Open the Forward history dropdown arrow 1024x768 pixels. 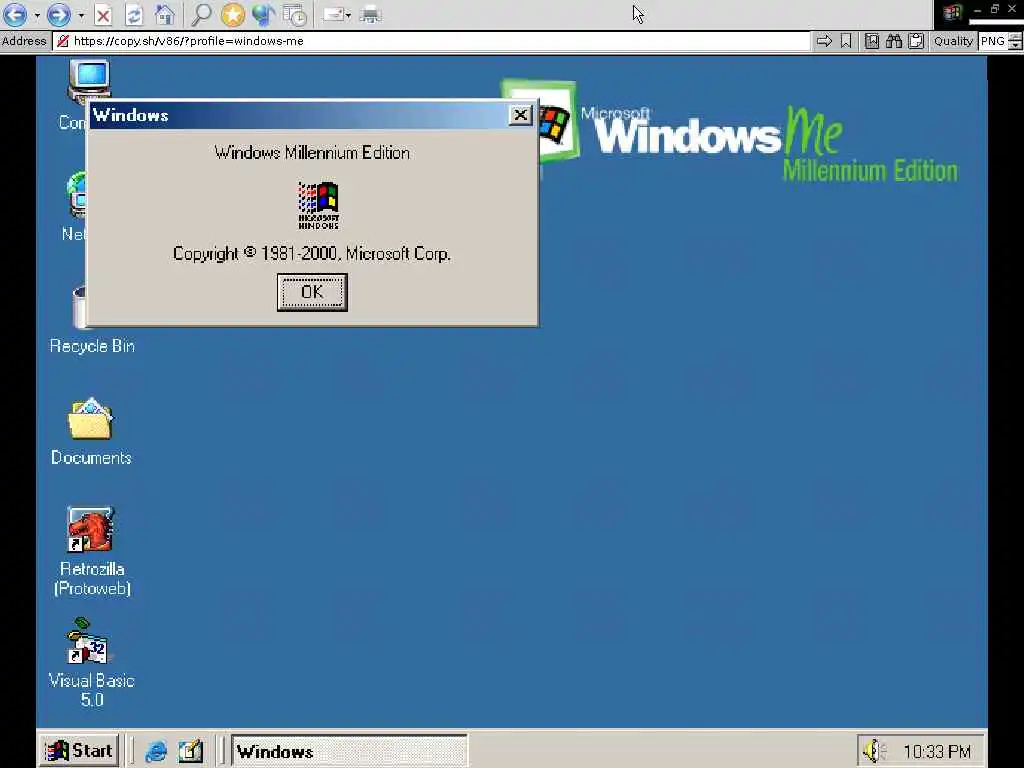click(82, 15)
